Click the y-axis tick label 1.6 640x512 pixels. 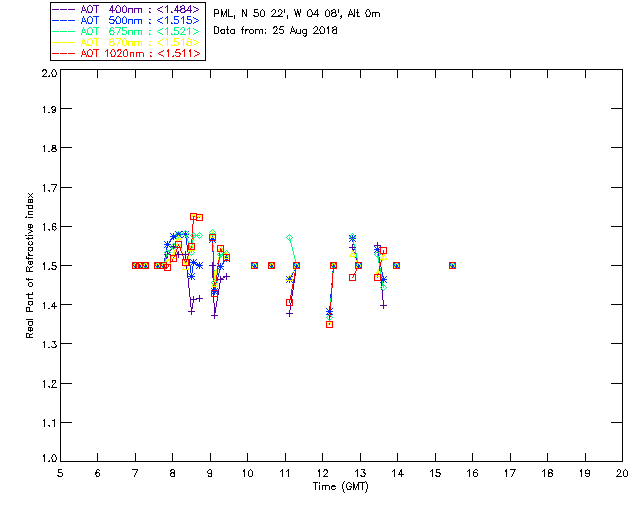point(49,227)
